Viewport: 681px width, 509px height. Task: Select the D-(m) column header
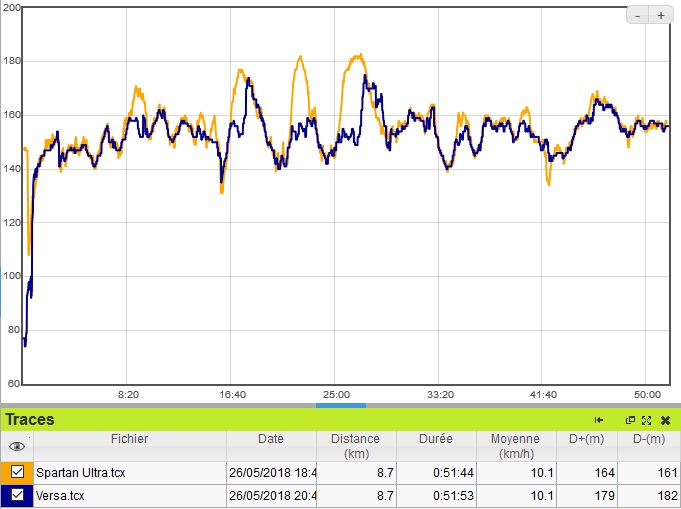tap(649, 439)
